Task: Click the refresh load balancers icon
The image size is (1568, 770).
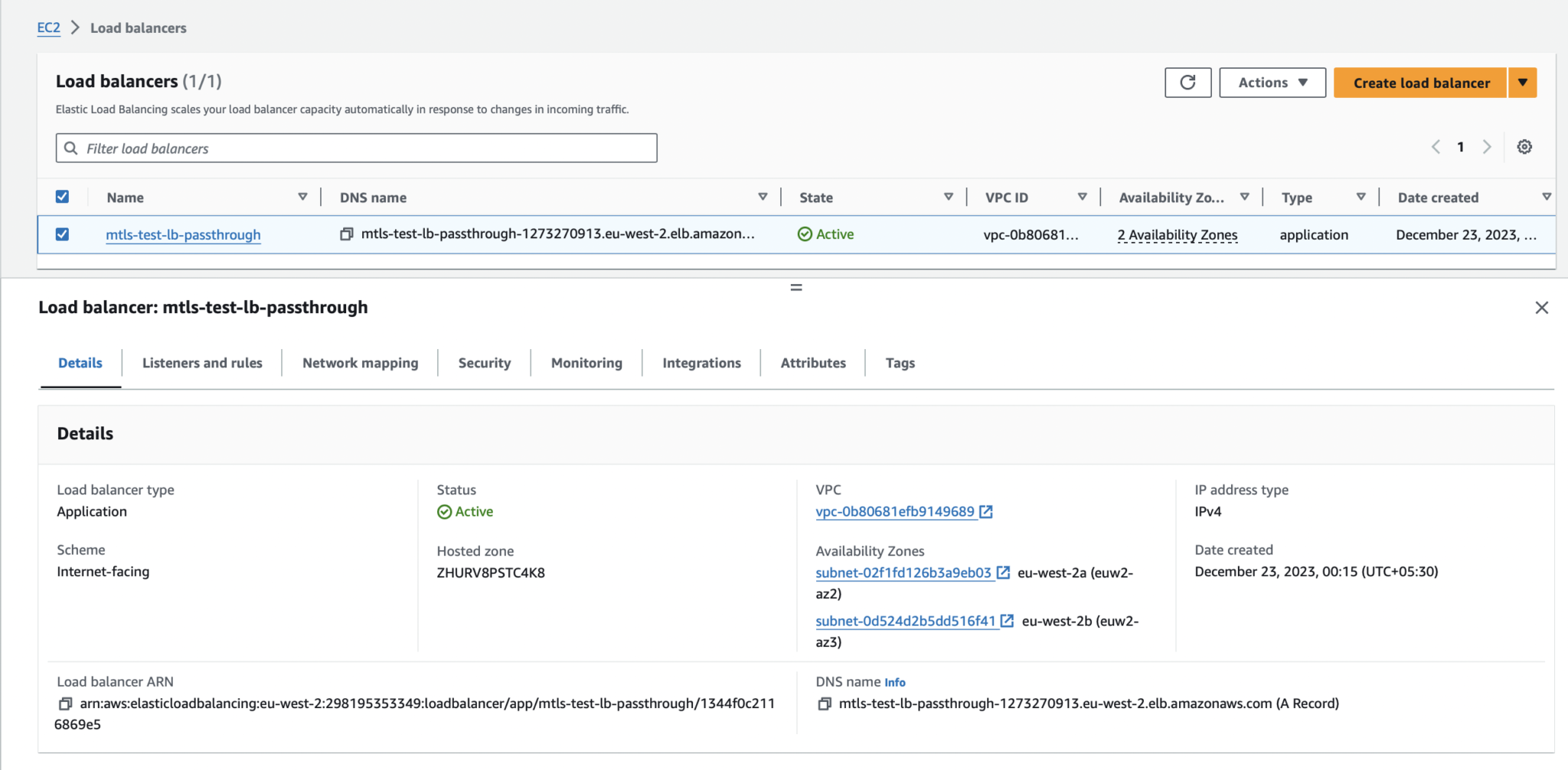Action: (1187, 82)
